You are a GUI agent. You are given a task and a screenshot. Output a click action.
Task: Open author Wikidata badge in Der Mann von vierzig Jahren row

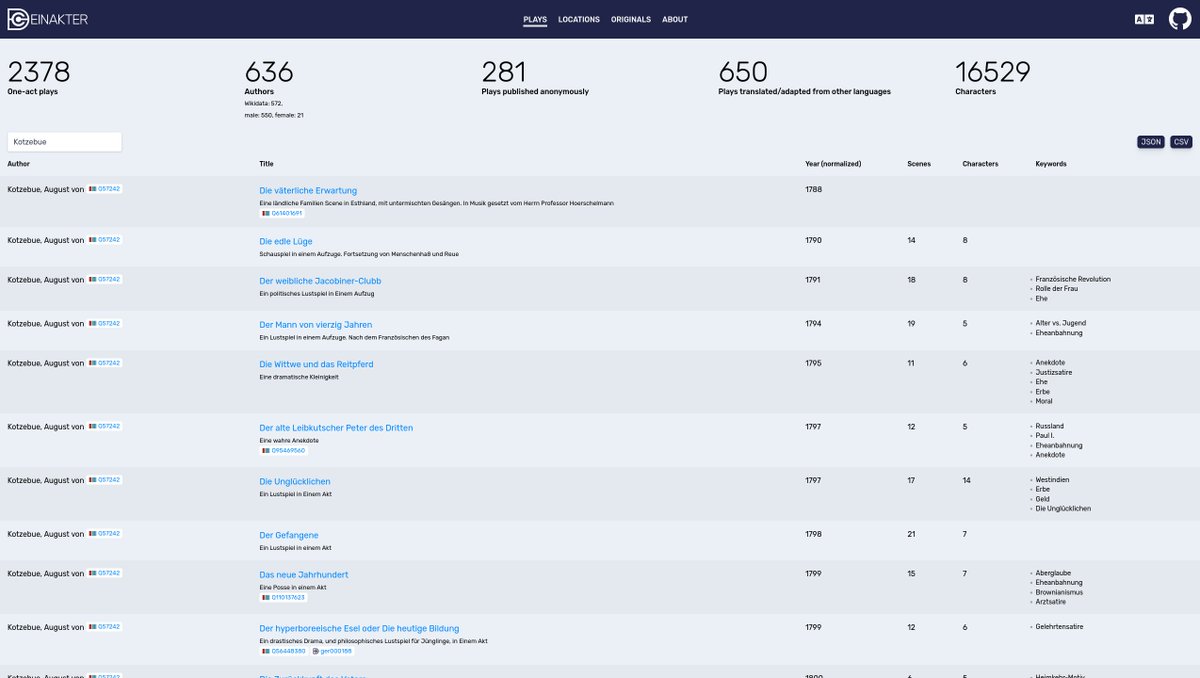[105, 324]
